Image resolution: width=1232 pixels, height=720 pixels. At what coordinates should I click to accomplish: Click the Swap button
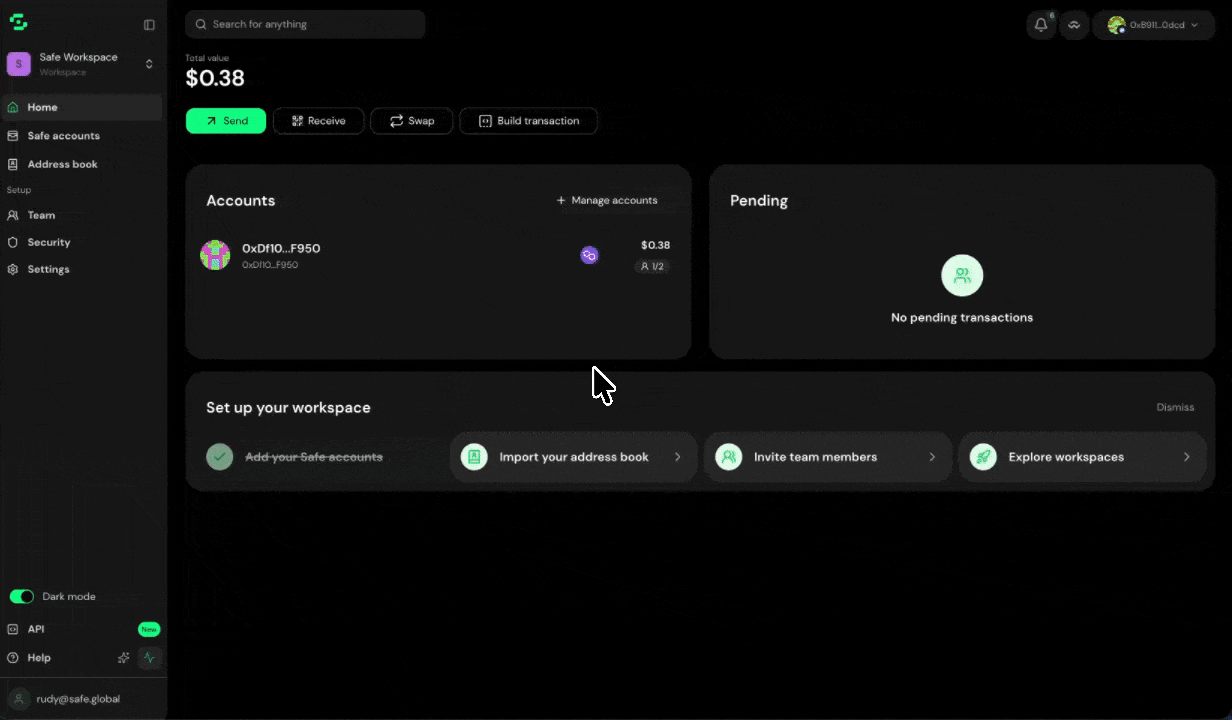point(412,121)
